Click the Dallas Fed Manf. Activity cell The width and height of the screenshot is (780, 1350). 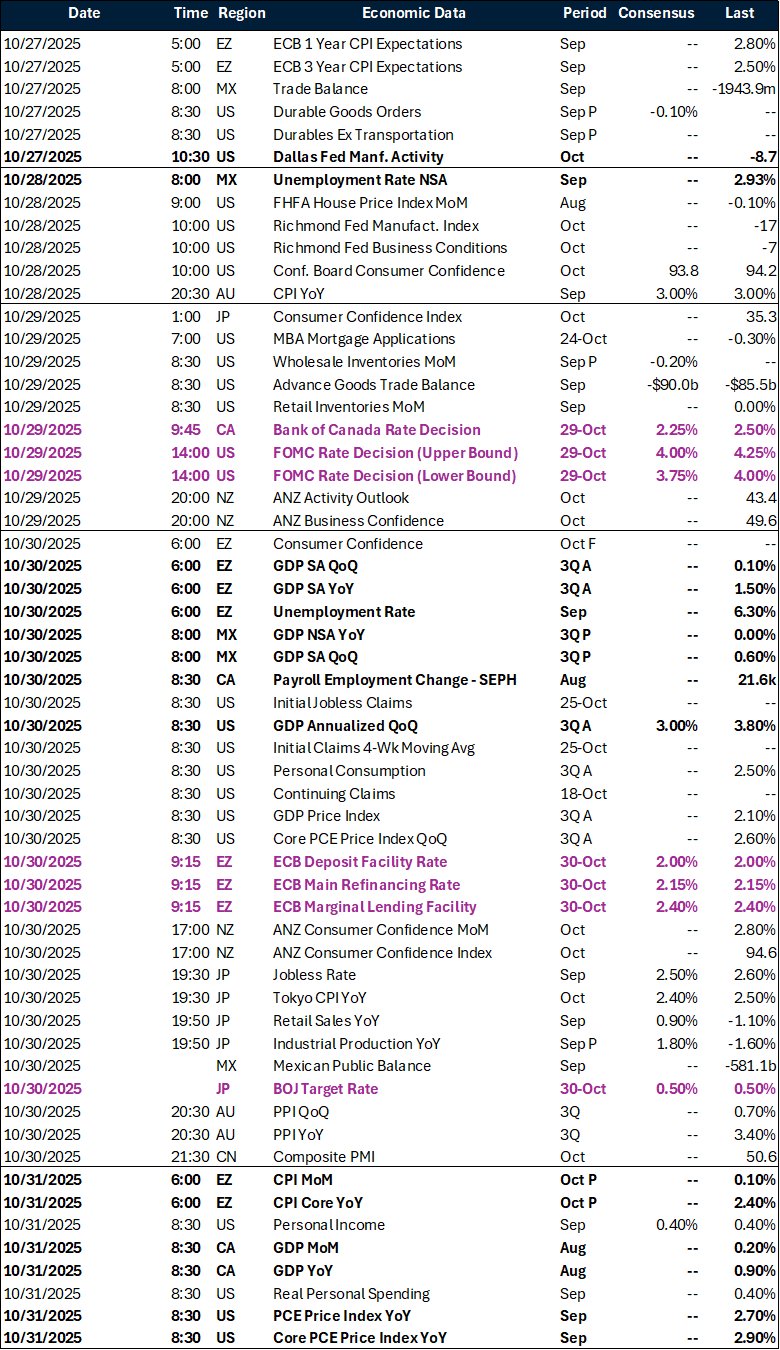click(358, 157)
